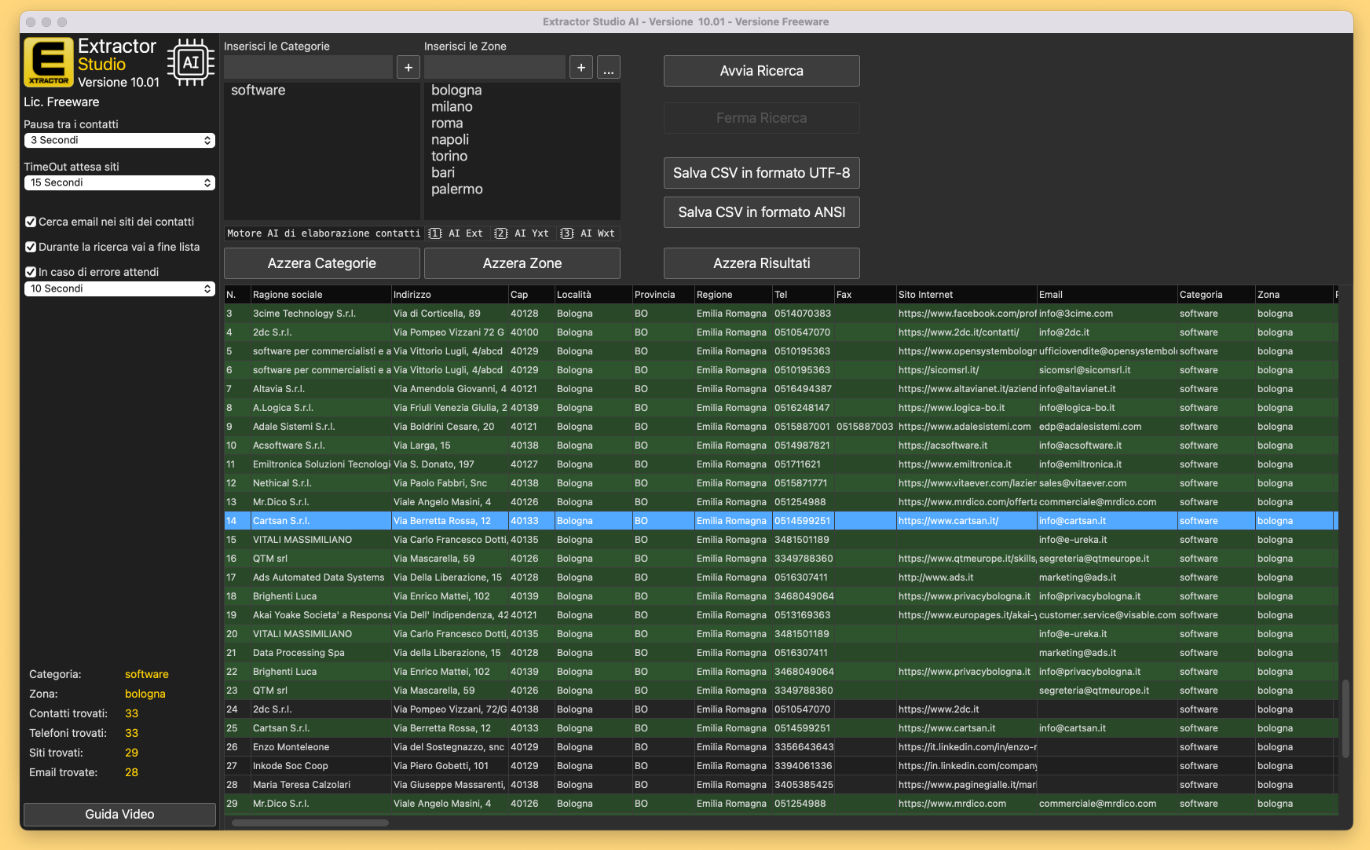Click the plus icon to add a category
Screen dimensions: 1370x850
tap(408, 68)
